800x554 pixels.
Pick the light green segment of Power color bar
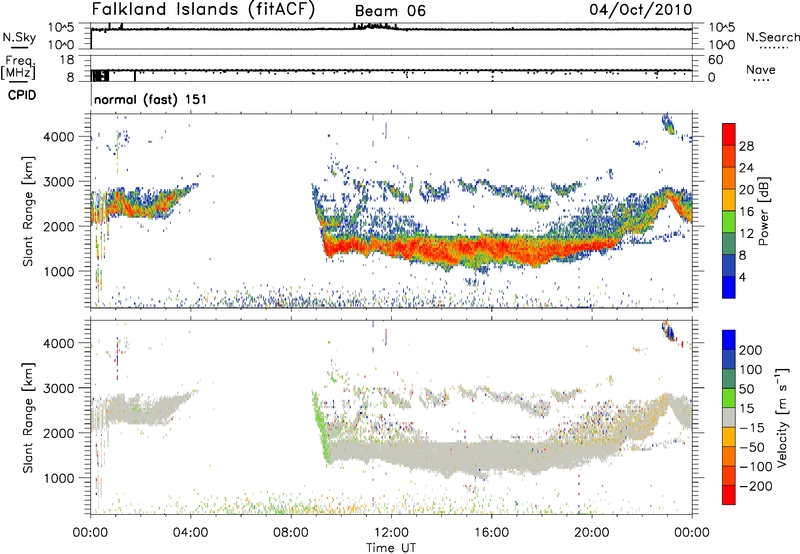pos(729,221)
